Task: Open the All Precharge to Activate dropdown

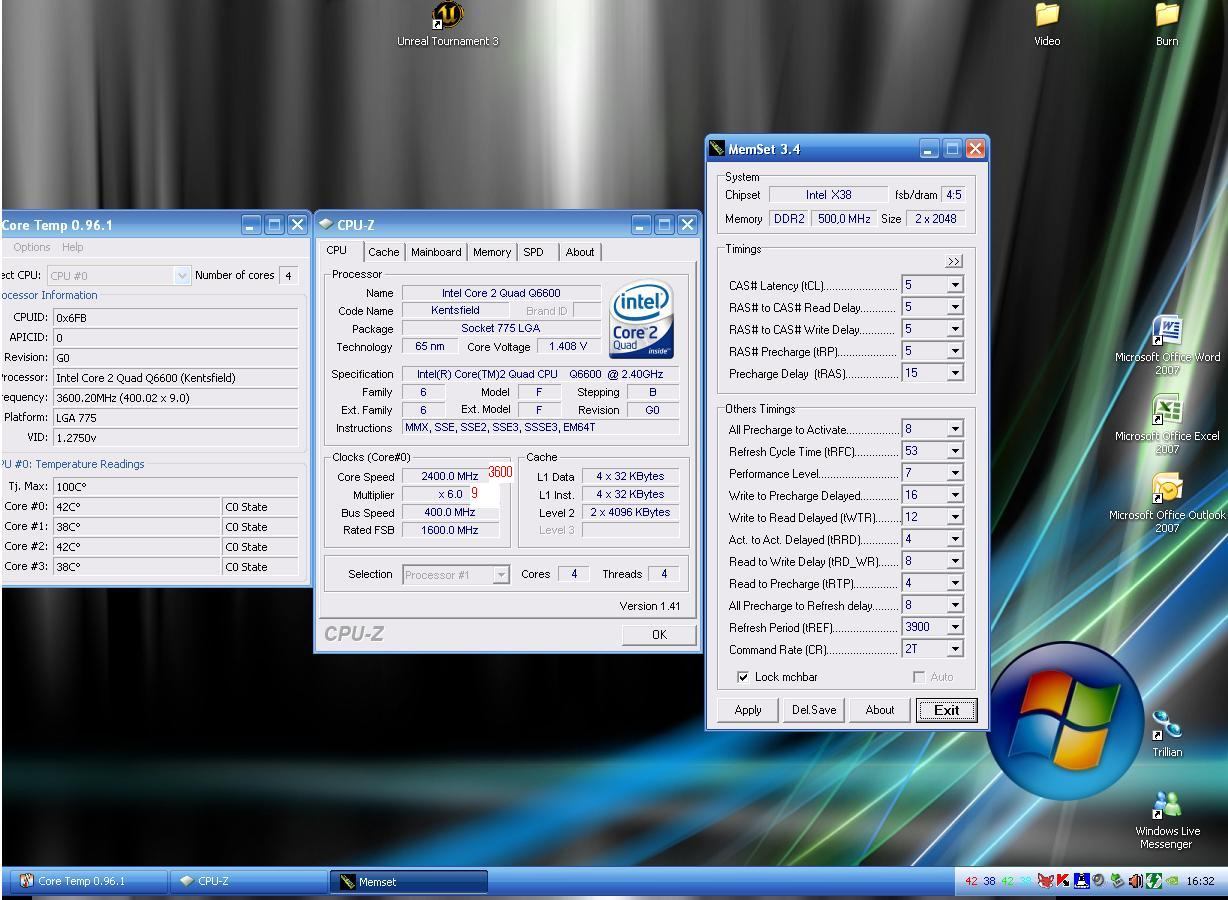Action: (954, 429)
